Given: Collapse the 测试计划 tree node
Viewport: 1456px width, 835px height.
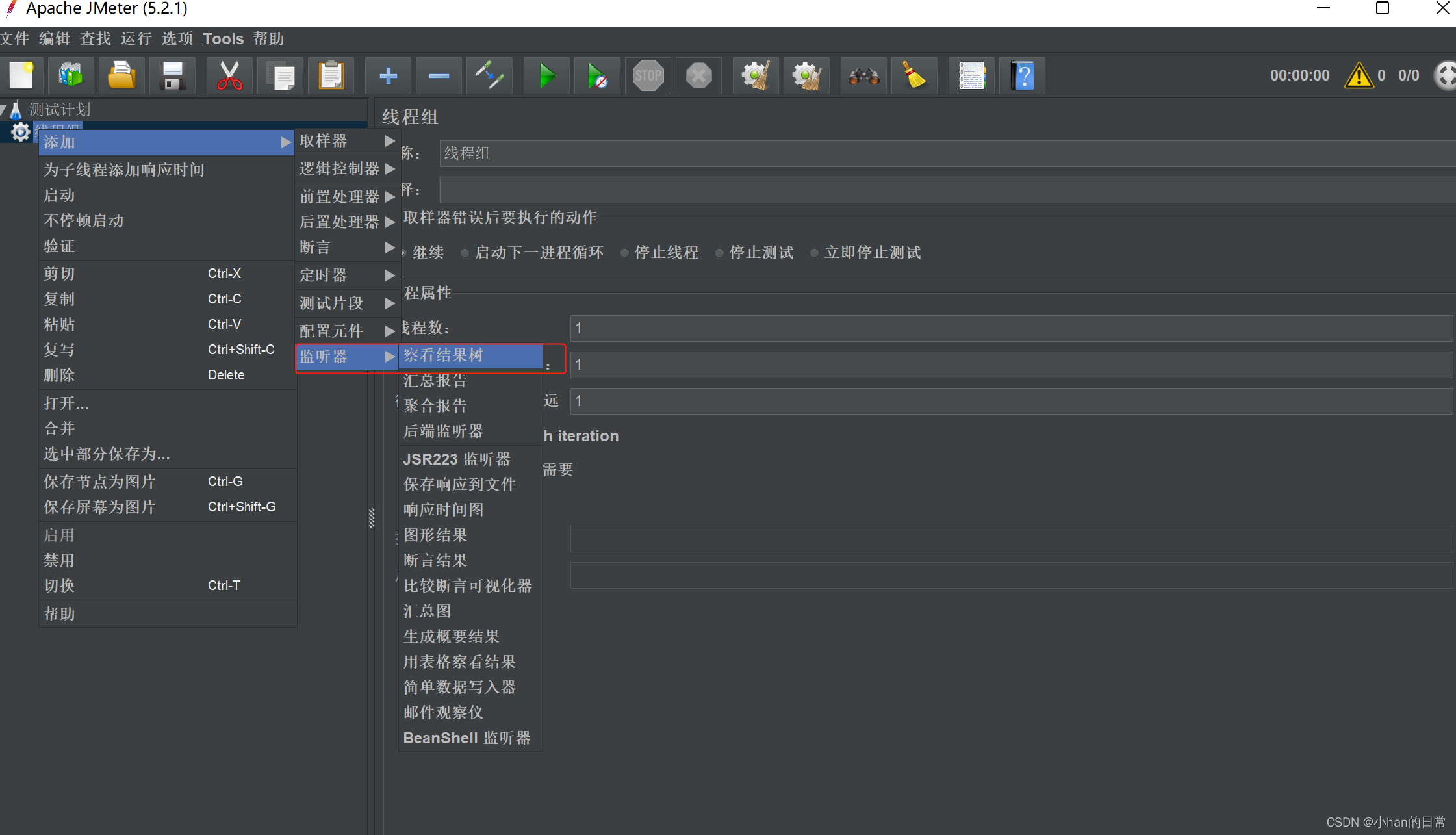Looking at the screenshot, I should pos(4,109).
